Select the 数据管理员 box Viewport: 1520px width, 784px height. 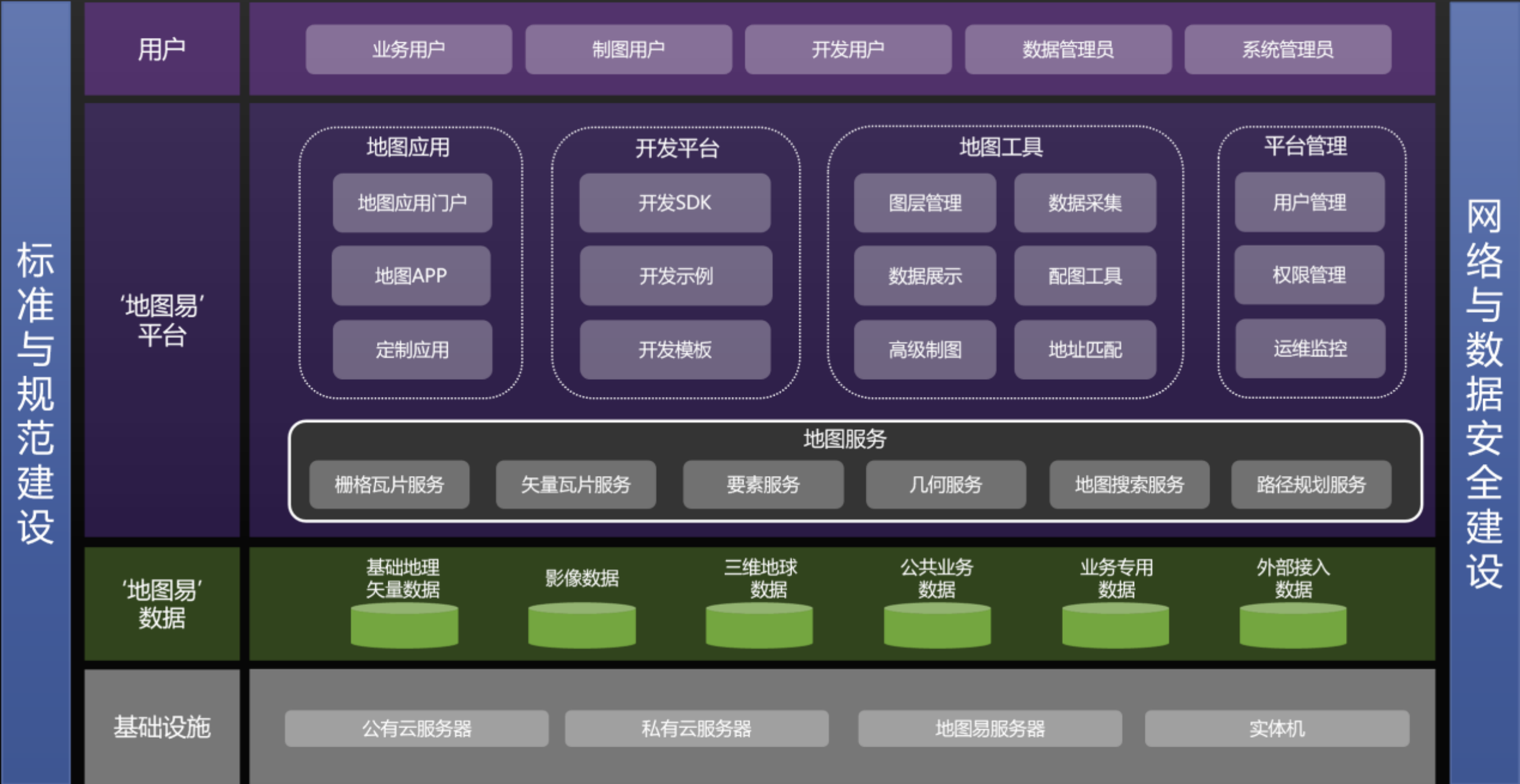click(1068, 49)
